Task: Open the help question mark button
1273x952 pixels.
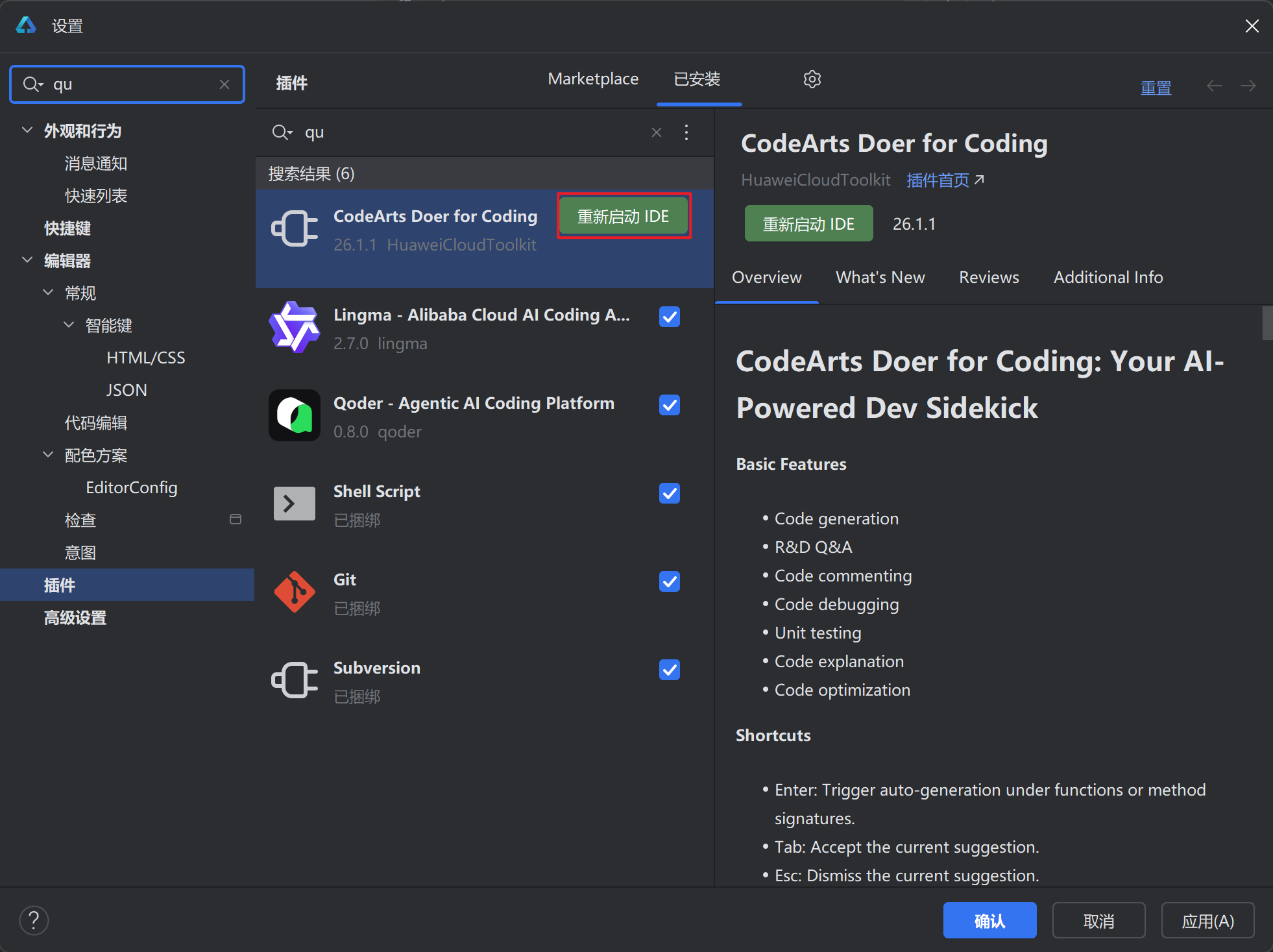Action: (x=34, y=920)
